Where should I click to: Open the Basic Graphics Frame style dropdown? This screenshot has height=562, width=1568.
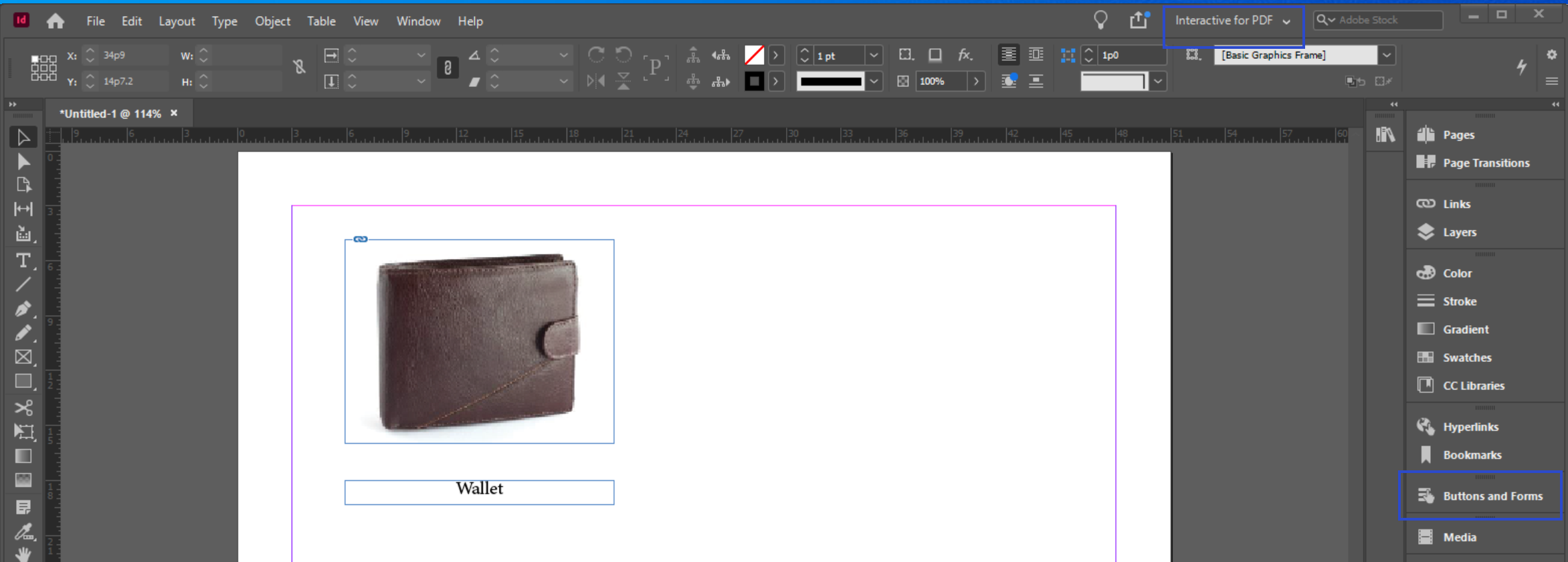(1387, 56)
